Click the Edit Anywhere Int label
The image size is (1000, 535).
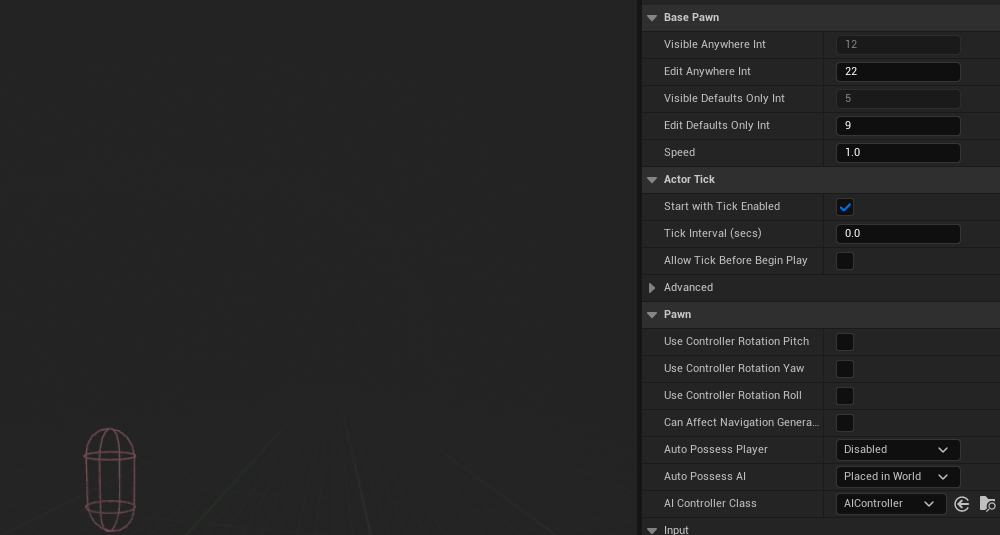tap(707, 71)
